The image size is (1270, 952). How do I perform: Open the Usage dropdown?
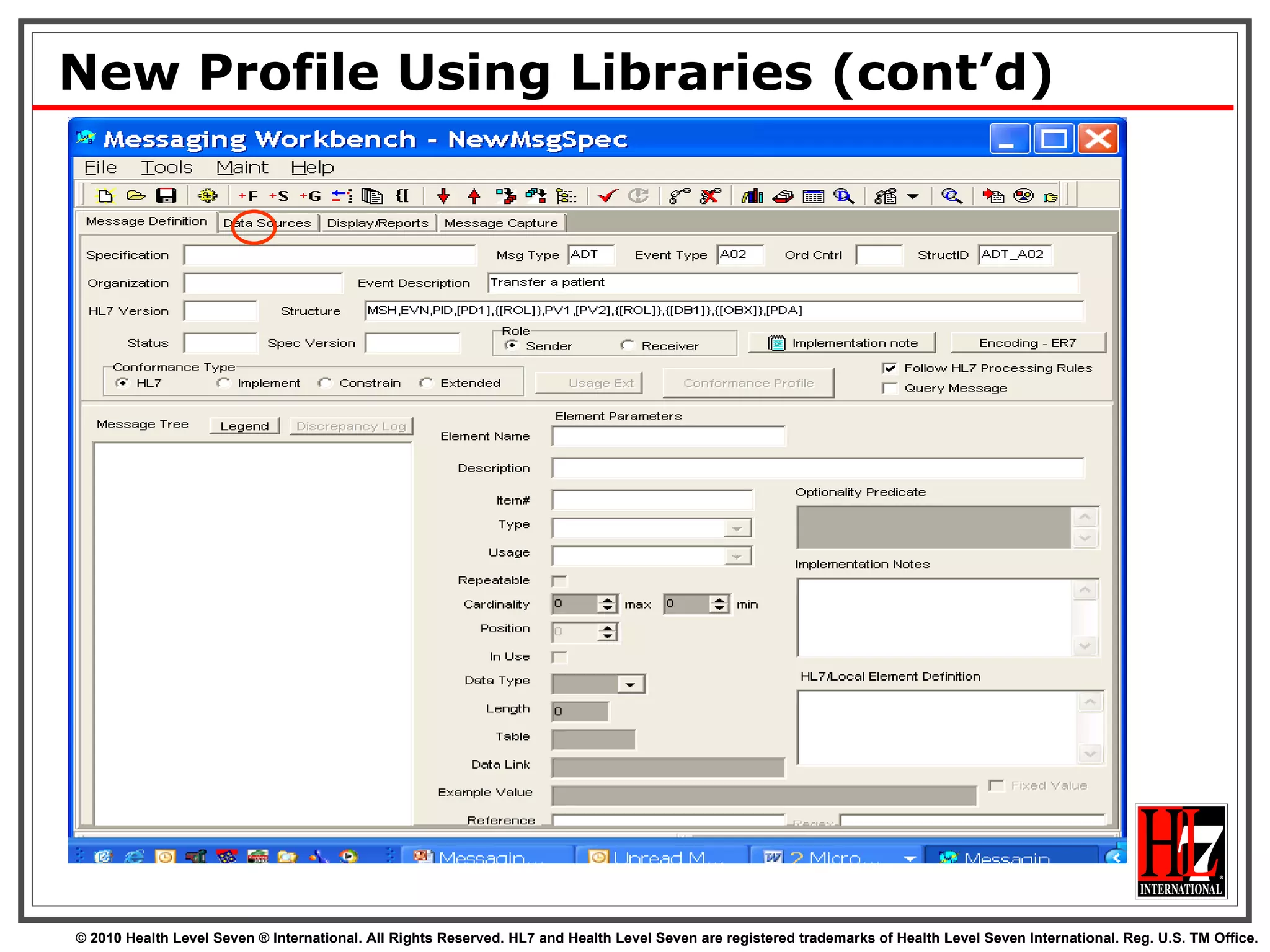click(x=737, y=556)
